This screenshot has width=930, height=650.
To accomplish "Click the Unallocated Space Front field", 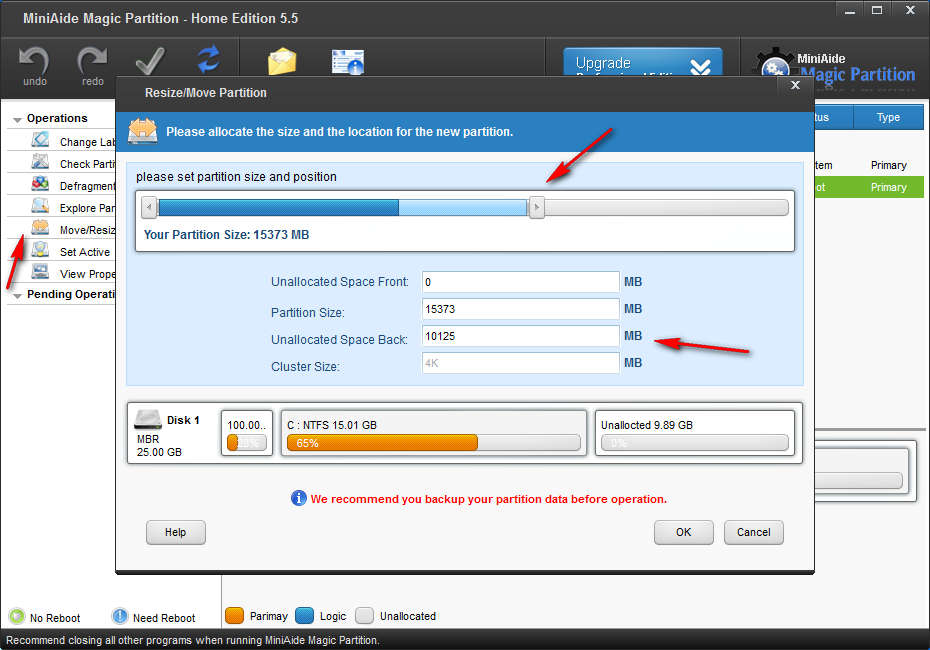I will pos(520,282).
